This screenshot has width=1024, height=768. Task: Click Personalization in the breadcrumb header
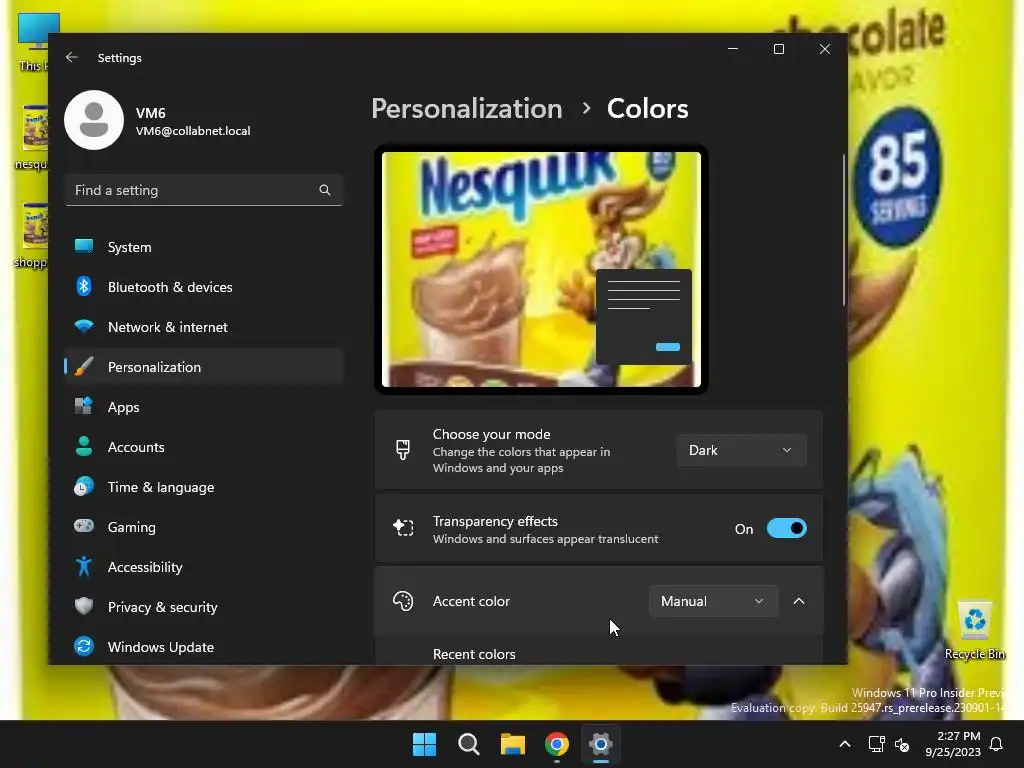click(x=466, y=108)
